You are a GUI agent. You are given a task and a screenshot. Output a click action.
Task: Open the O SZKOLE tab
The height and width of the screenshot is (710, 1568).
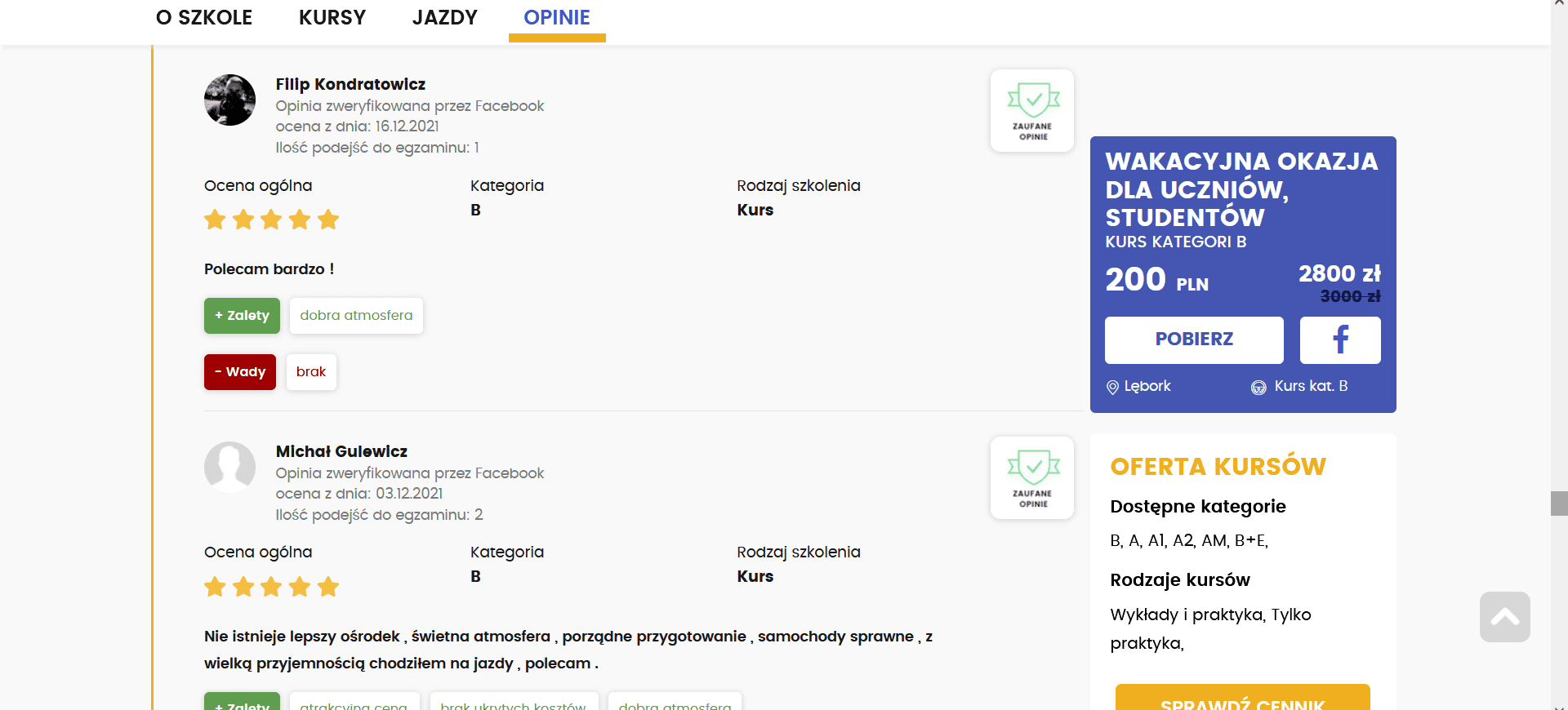click(204, 18)
